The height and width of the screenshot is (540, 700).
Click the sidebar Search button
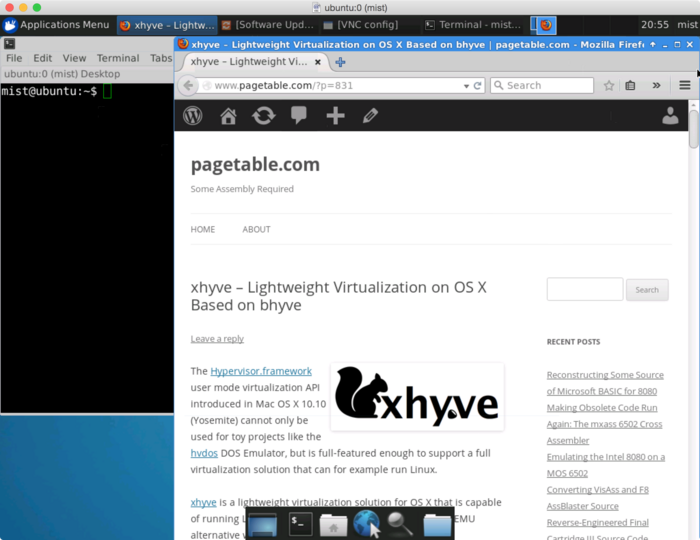647,290
